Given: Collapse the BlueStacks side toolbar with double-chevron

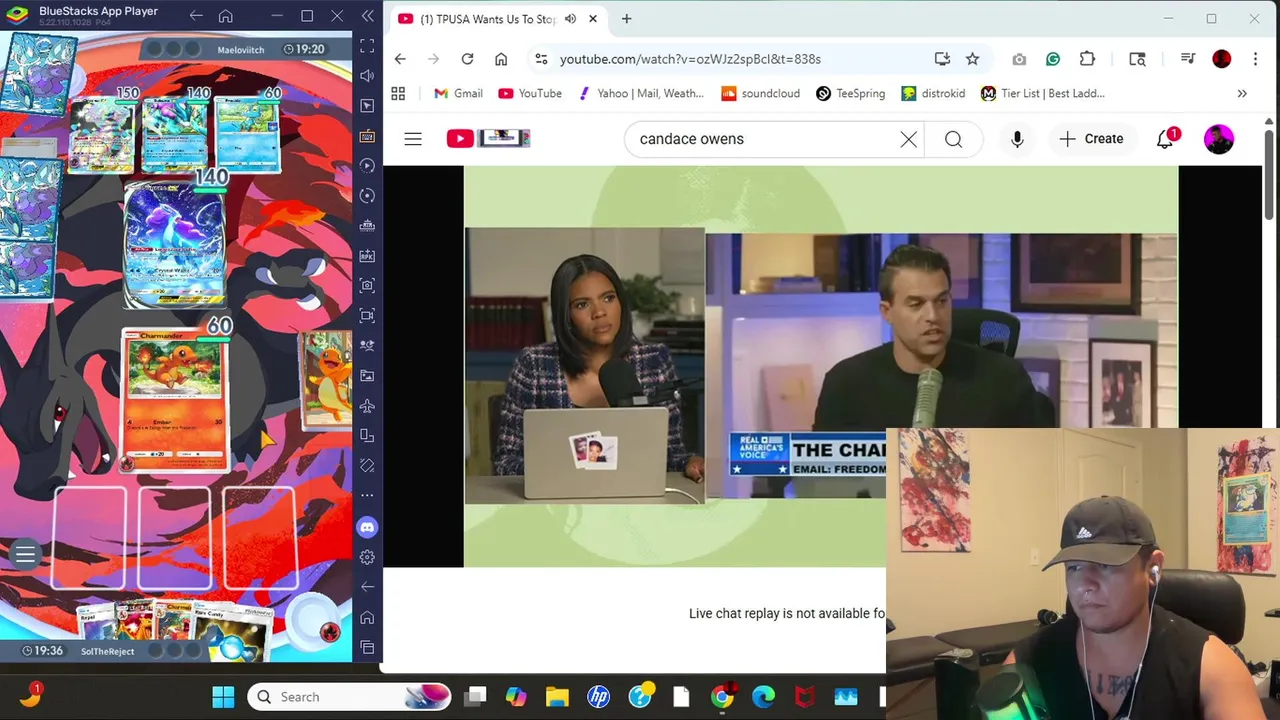Looking at the screenshot, I should click(x=368, y=16).
